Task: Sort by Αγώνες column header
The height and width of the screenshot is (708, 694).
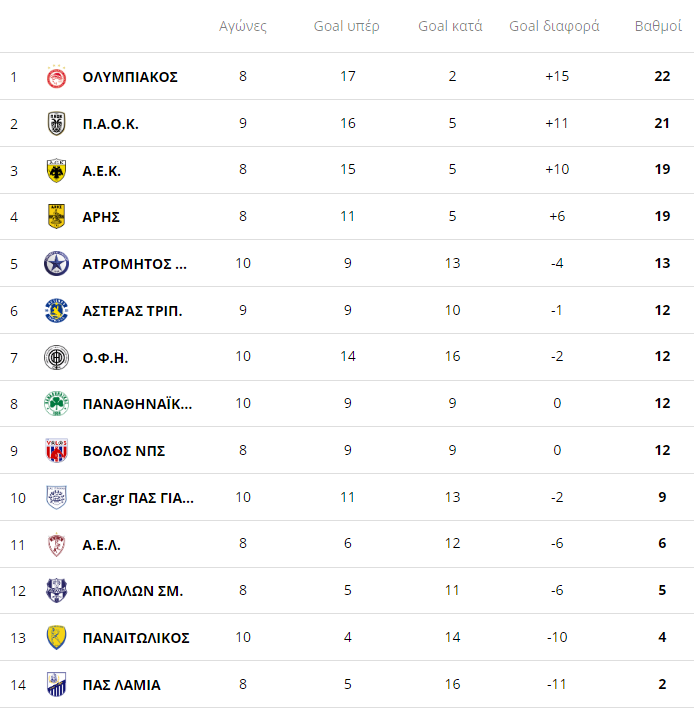Action: pos(243,26)
